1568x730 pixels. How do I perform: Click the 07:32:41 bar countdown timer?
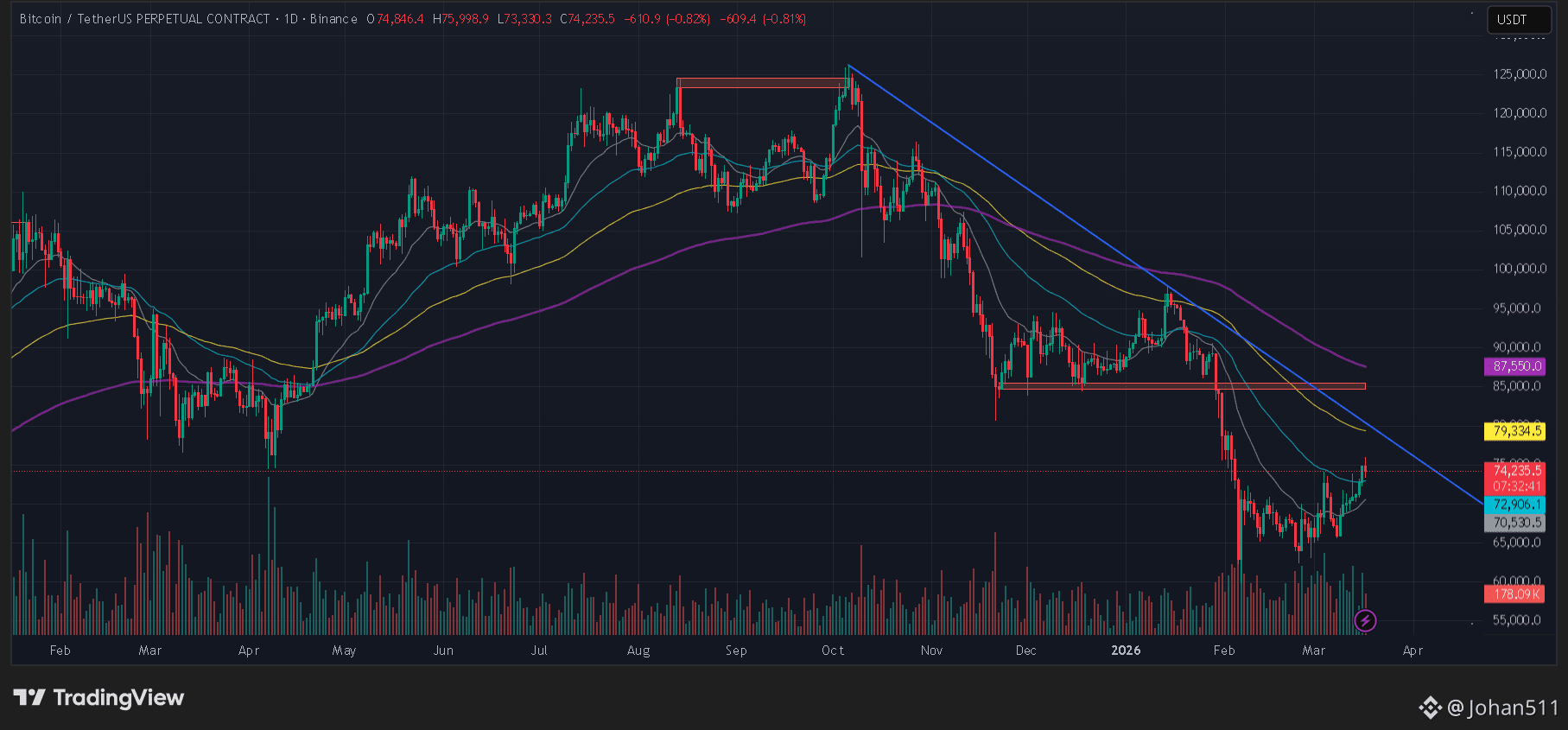tap(1515, 486)
